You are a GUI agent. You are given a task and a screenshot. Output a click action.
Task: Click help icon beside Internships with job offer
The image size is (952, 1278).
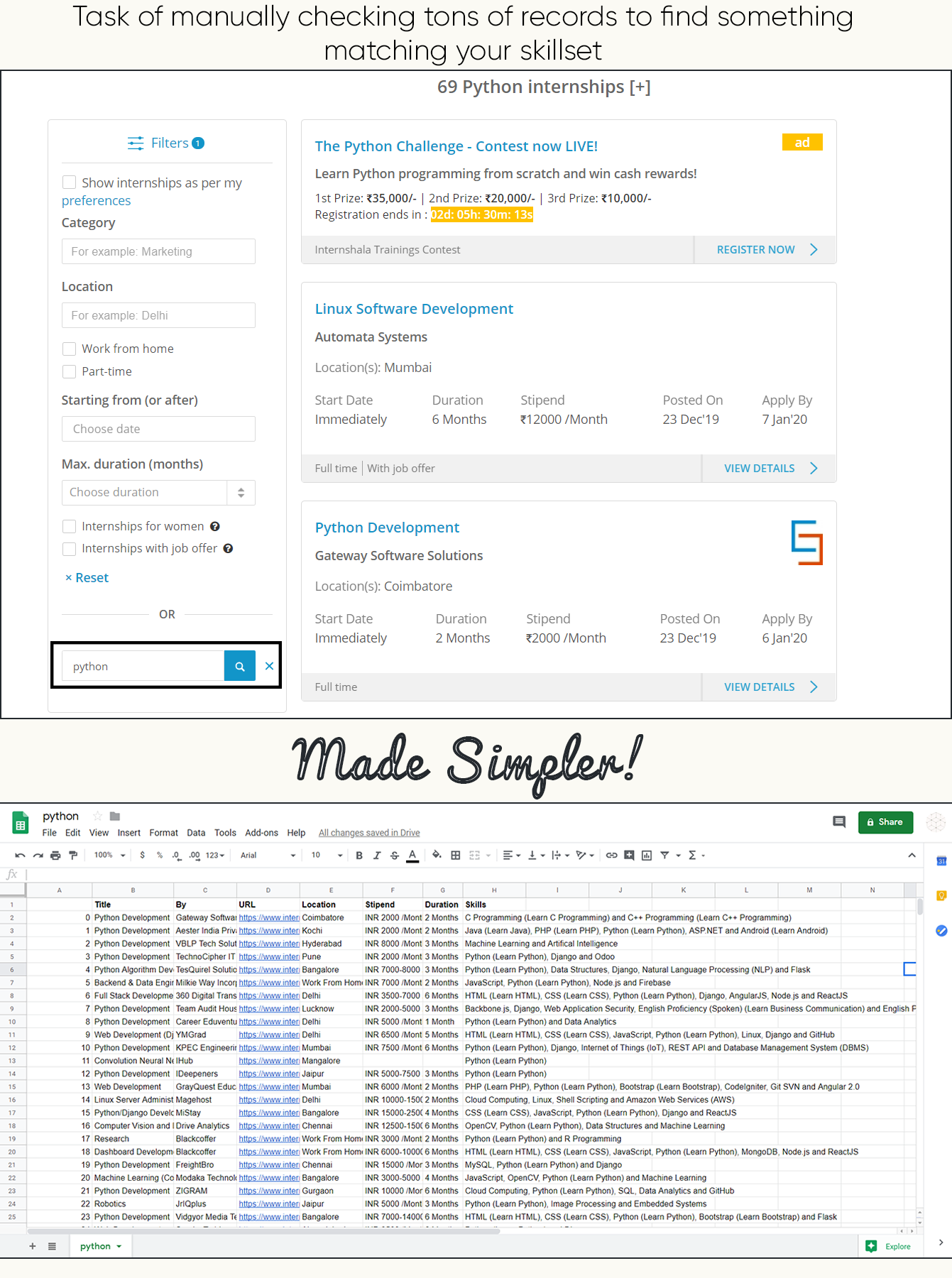click(228, 548)
